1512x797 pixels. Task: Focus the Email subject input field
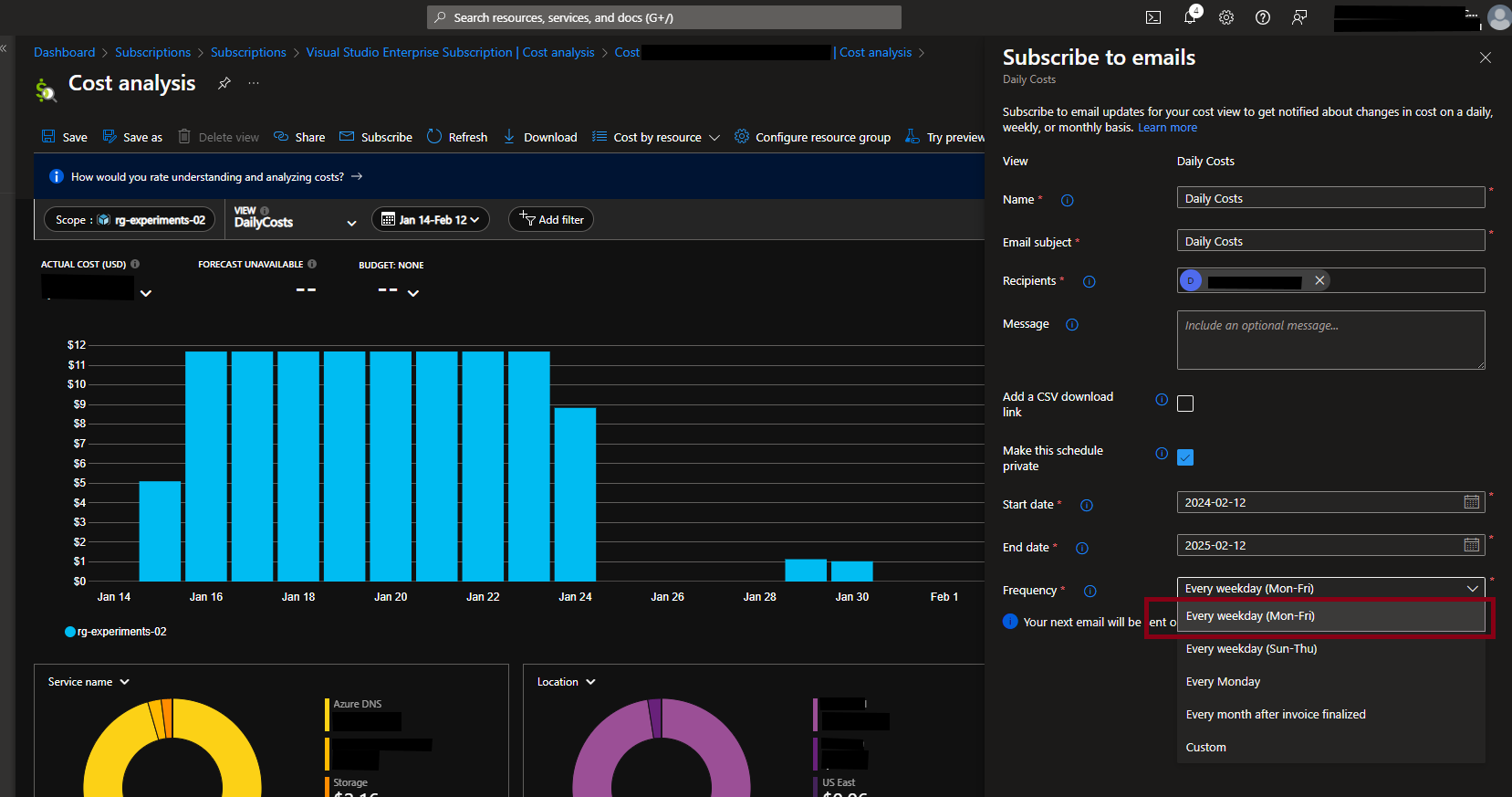(1331, 241)
